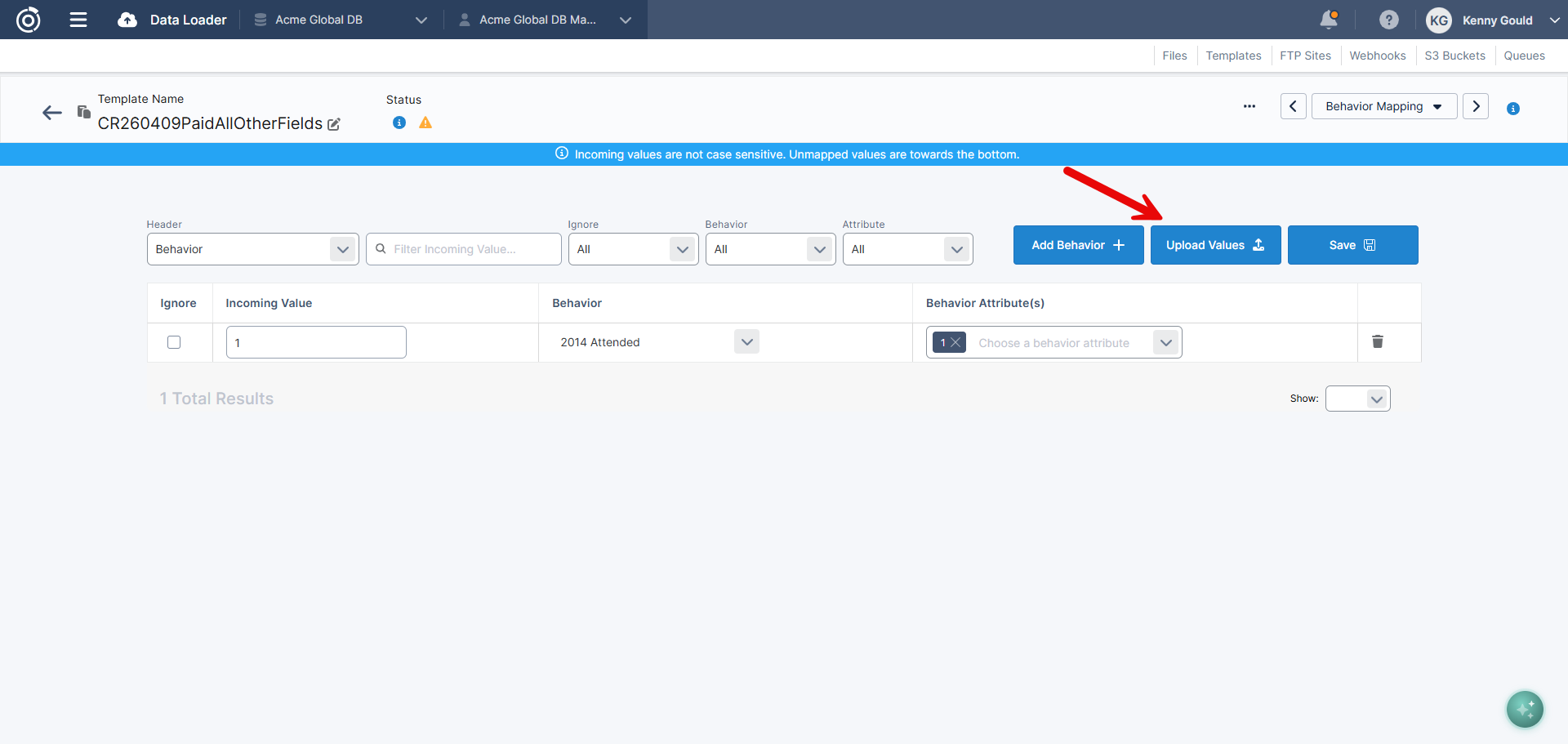Image resolution: width=1568 pixels, height=744 pixels.
Task: Remove the selected attribute tag 1
Action: (x=955, y=343)
